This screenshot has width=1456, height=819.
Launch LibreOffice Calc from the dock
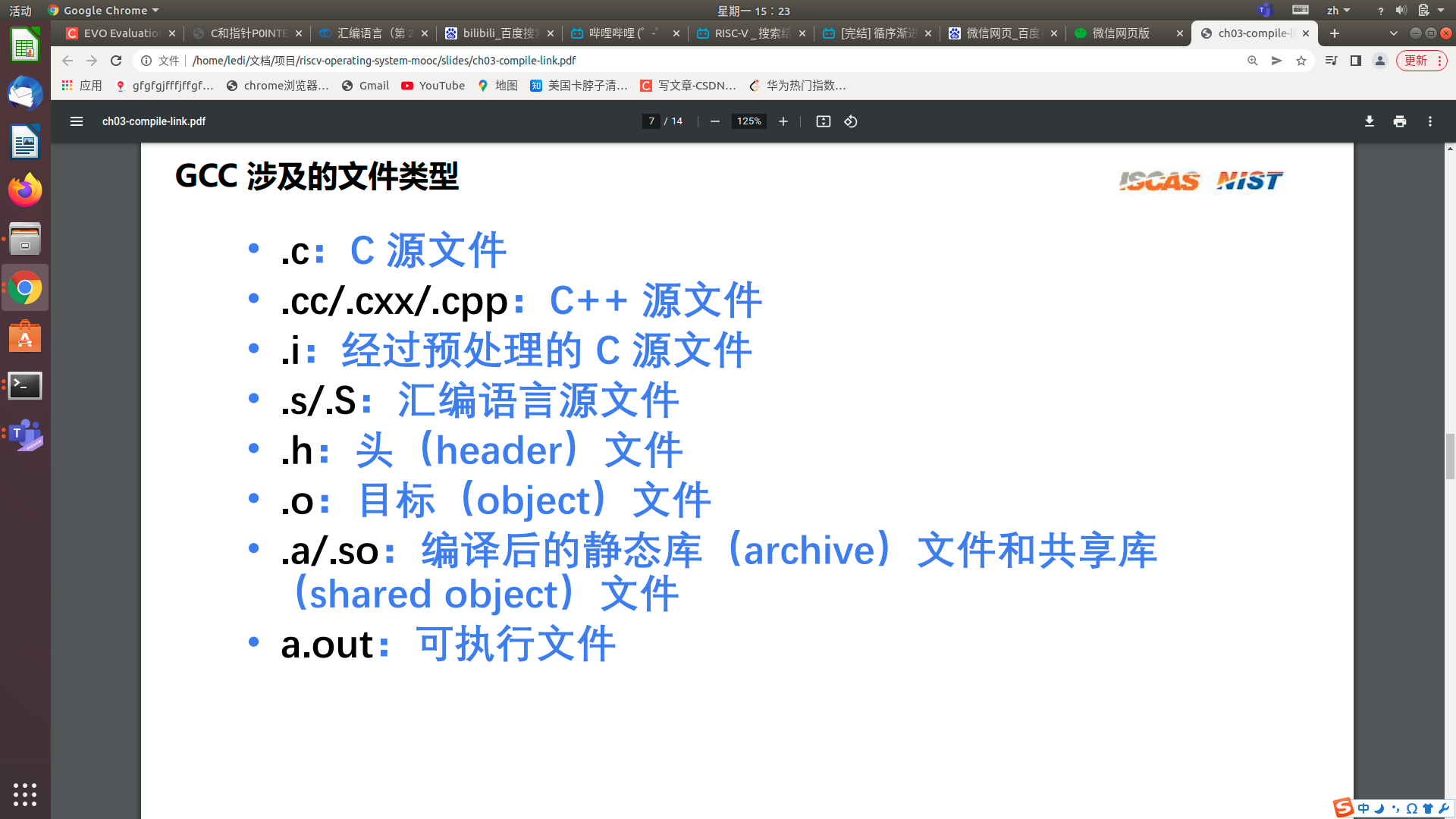pyautogui.click(x=25, y=45)
